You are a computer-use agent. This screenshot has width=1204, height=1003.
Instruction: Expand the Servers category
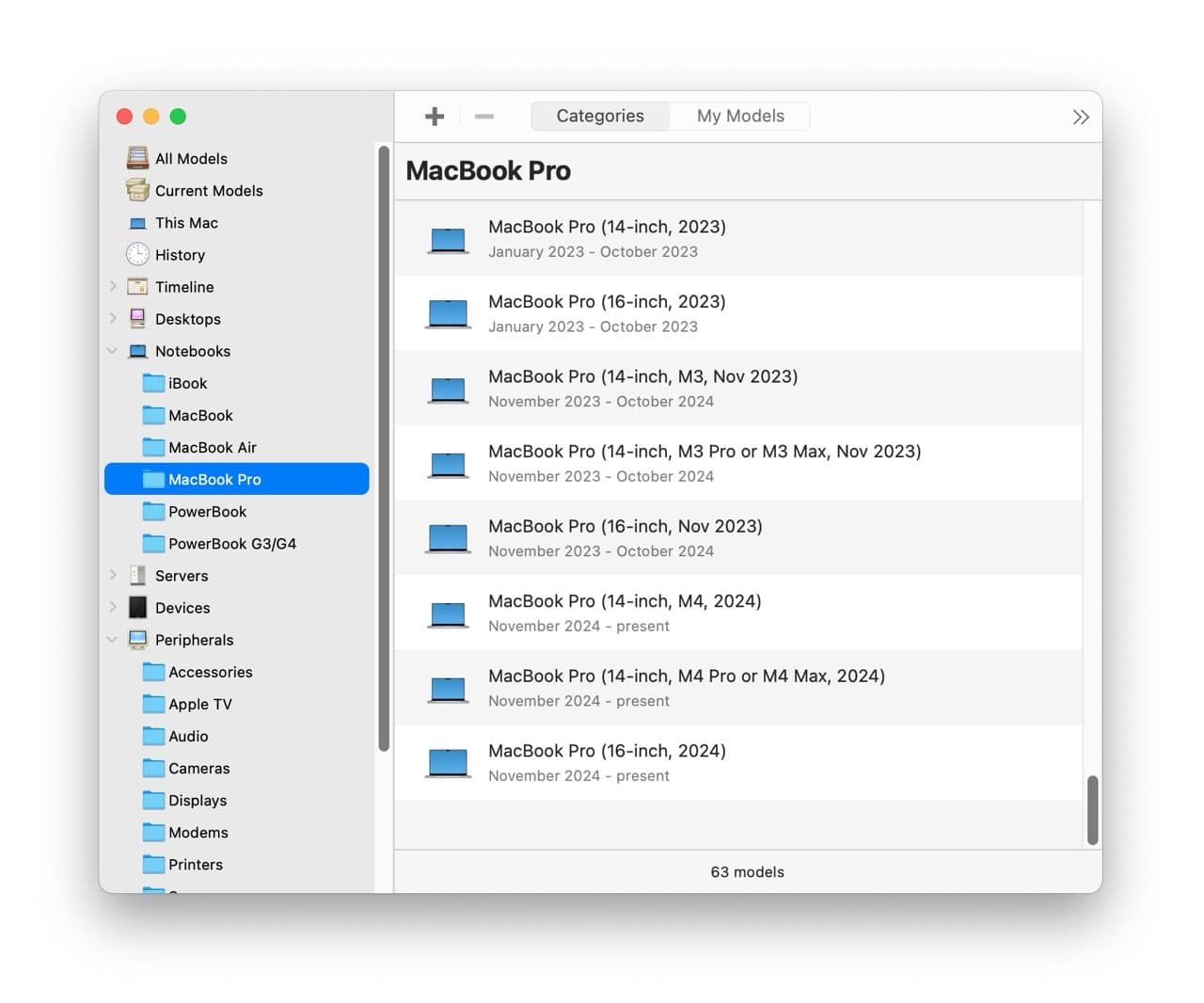(113, 575)
